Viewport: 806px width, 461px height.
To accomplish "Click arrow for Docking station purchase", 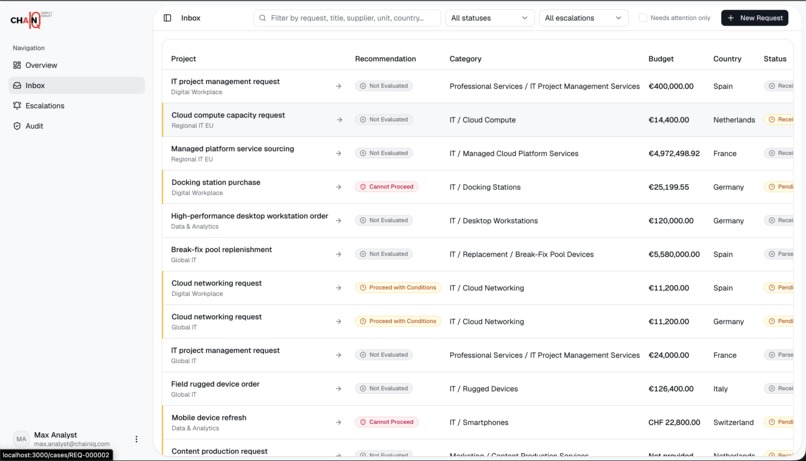I will pos(338,187).
